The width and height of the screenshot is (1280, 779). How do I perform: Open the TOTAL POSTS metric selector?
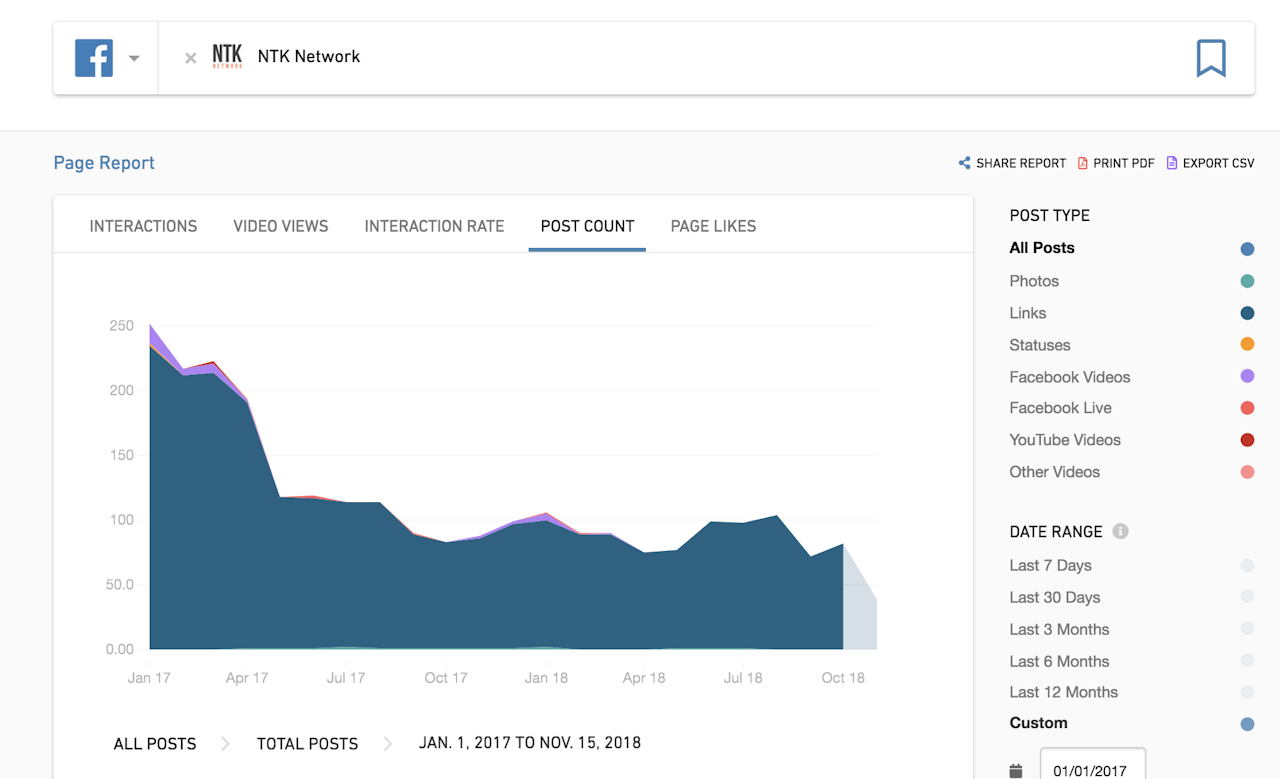click(x=307, y=743)
